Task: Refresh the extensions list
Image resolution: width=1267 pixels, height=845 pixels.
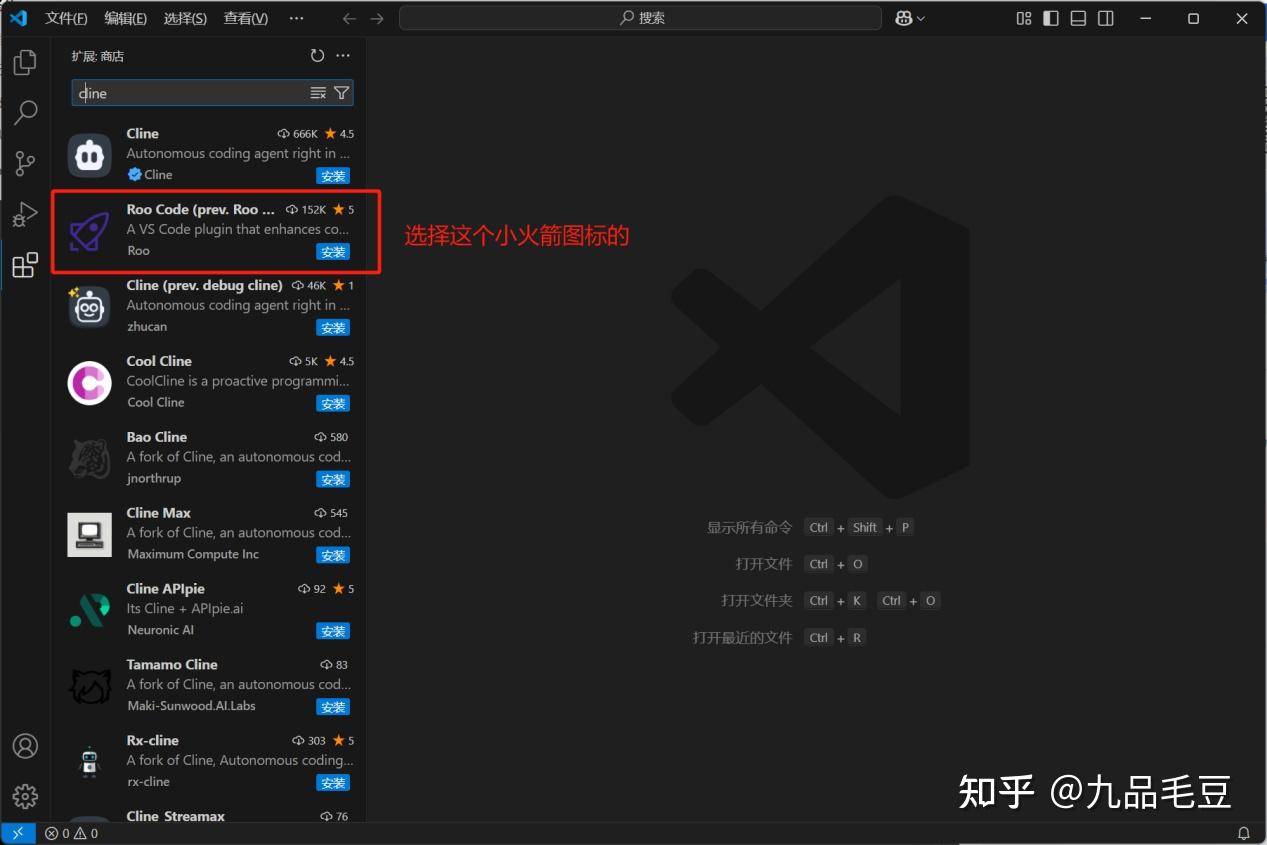Action: click(x=317, y=56)
